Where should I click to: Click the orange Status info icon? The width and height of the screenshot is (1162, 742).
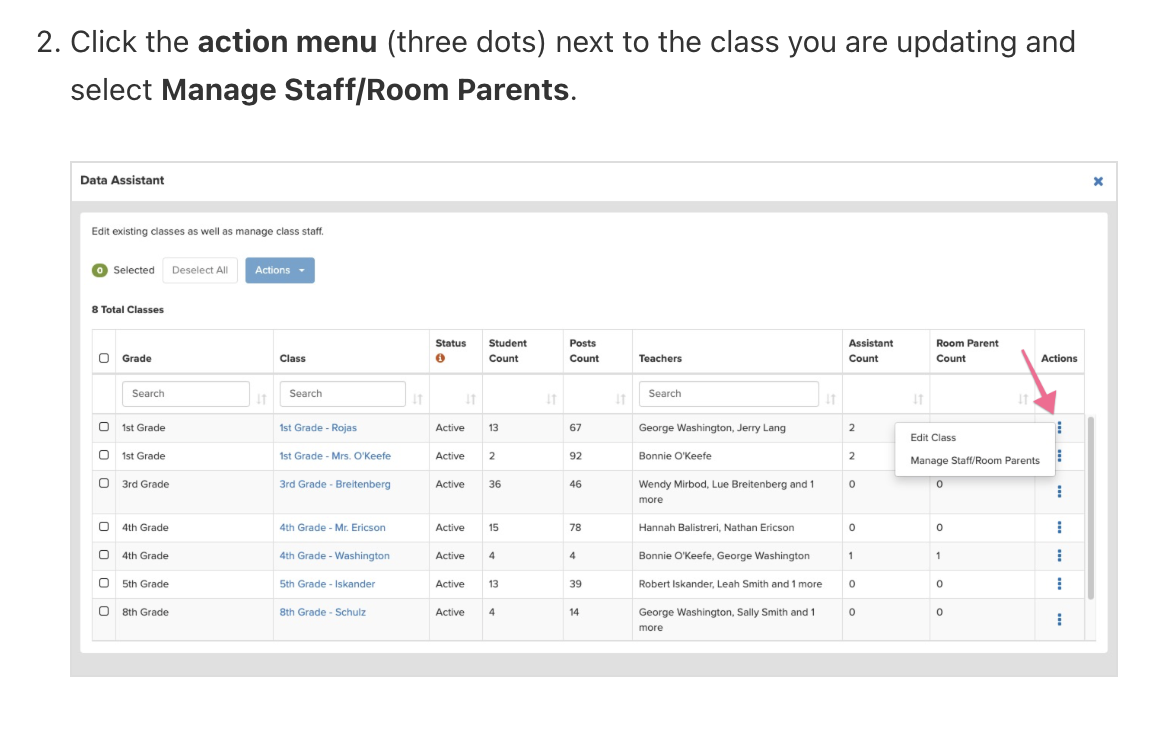[440, 358]
